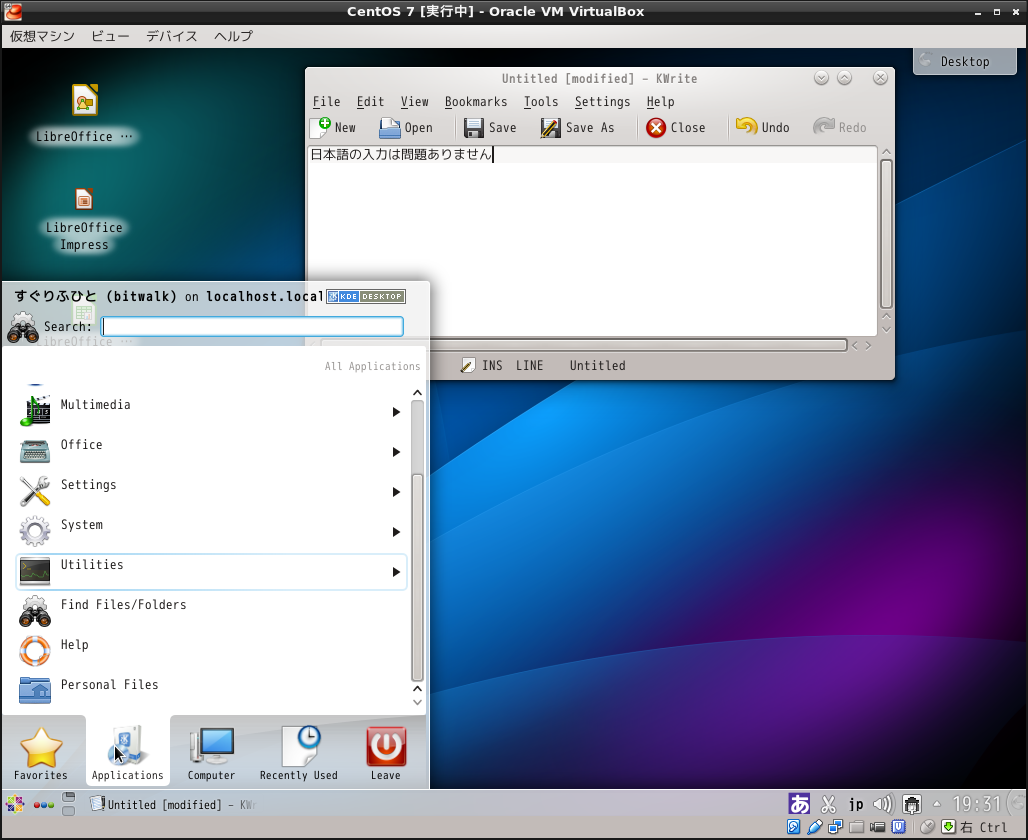Toggle INS insert mode in the status bar
Viewport: 1028px width, 840px height.
(x=495, y=366)
